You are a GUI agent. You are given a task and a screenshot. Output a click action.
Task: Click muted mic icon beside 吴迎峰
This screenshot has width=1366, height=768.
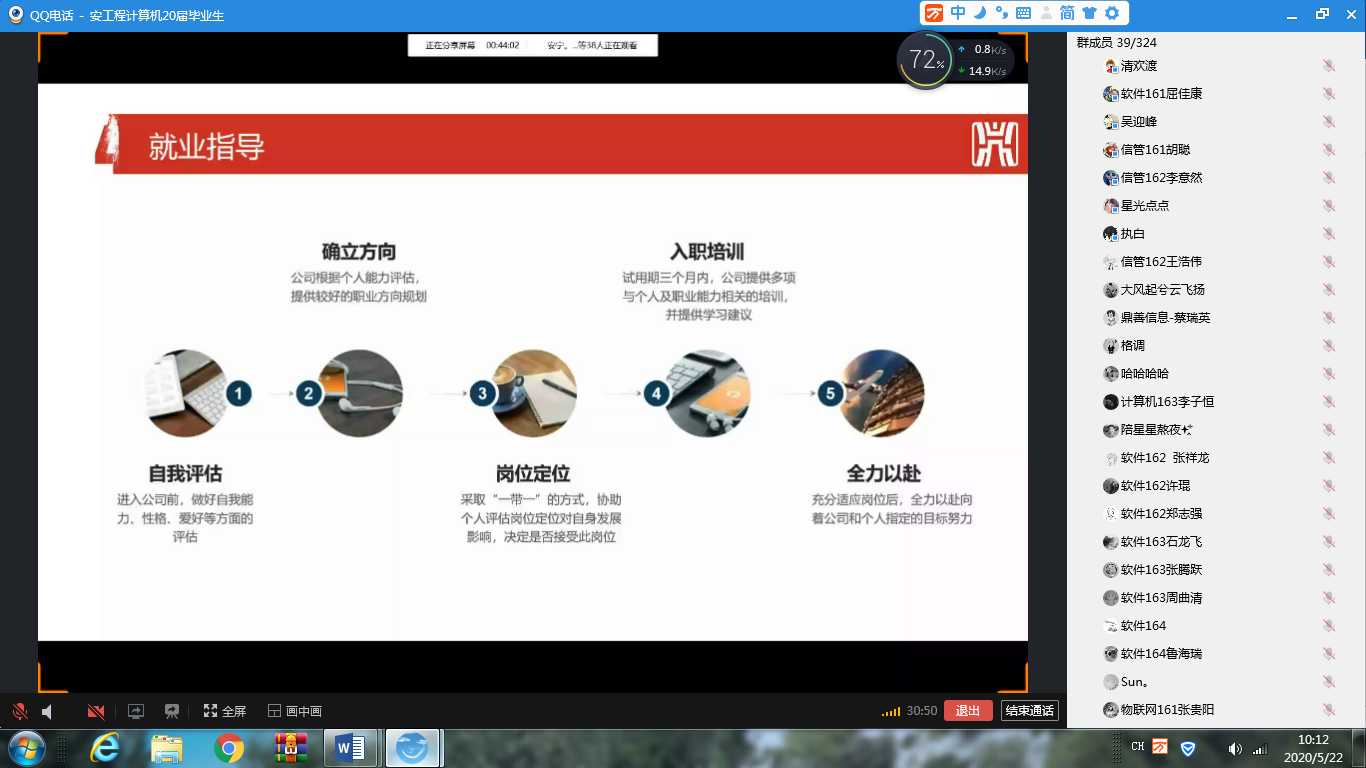[x=1328, y=122]
